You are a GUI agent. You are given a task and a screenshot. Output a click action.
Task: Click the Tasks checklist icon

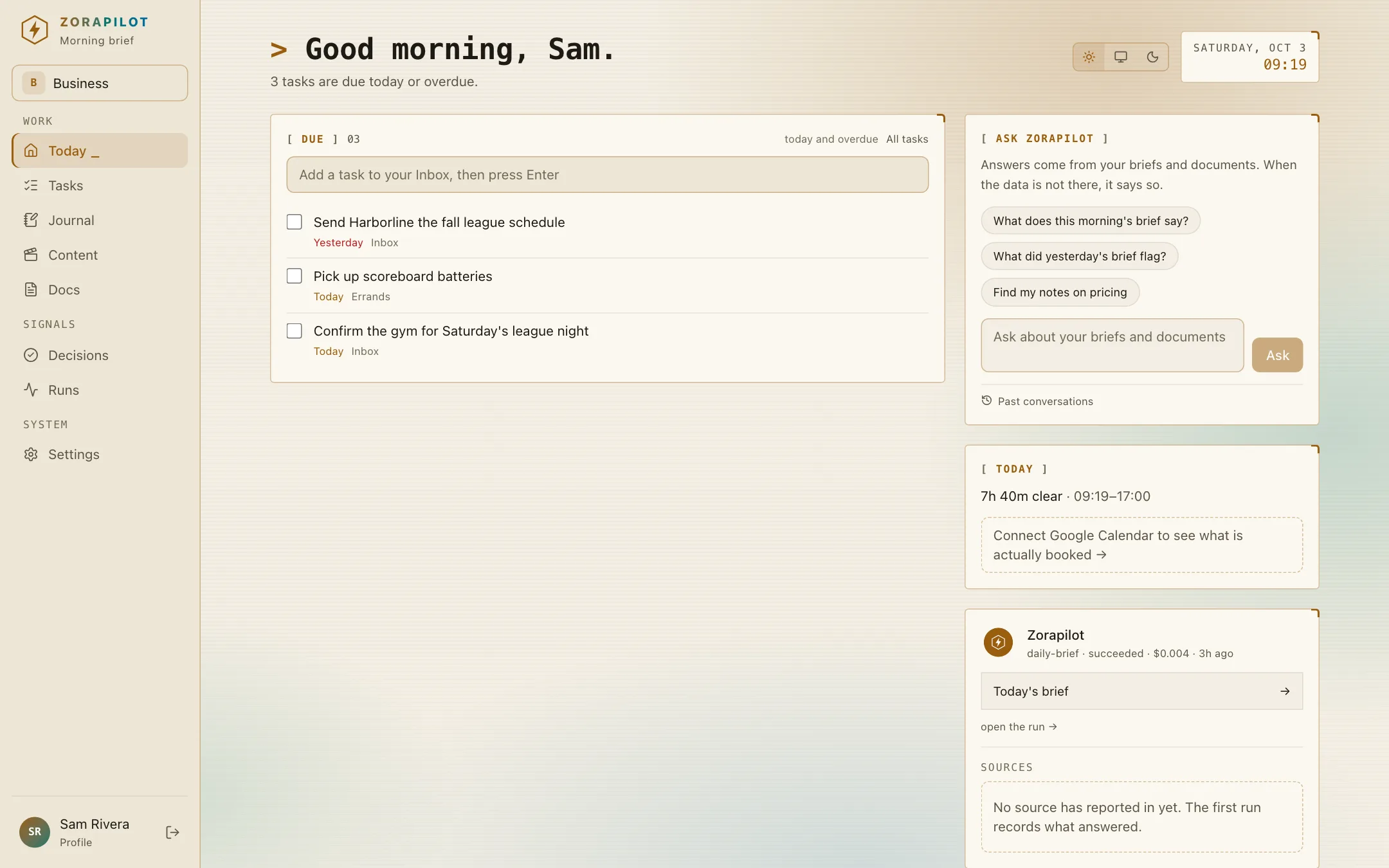[x=31, y=185]
